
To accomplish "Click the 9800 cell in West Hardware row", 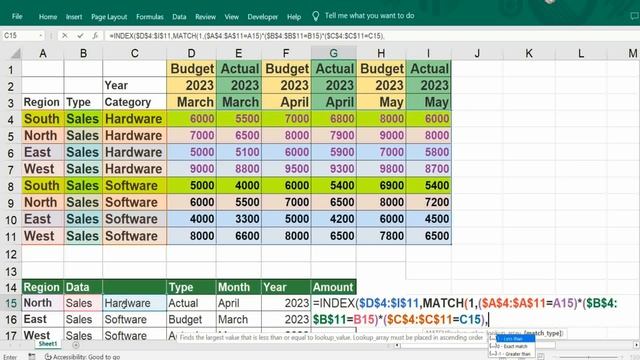I will click(x=381, y=169).
